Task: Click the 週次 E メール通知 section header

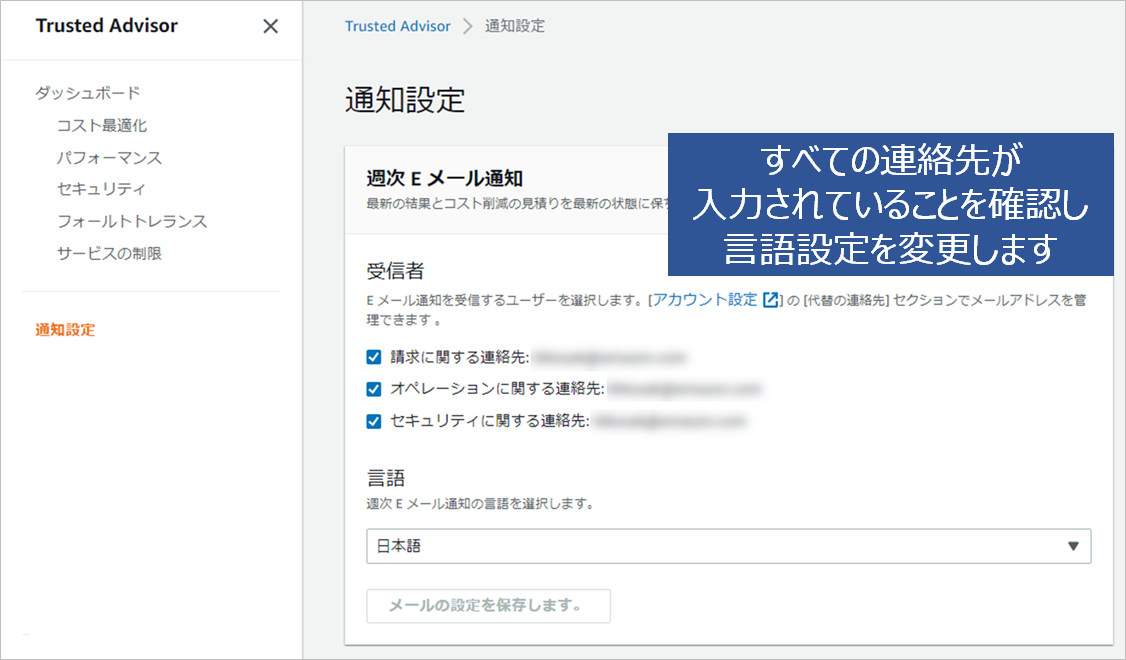Action: [444, 179]
